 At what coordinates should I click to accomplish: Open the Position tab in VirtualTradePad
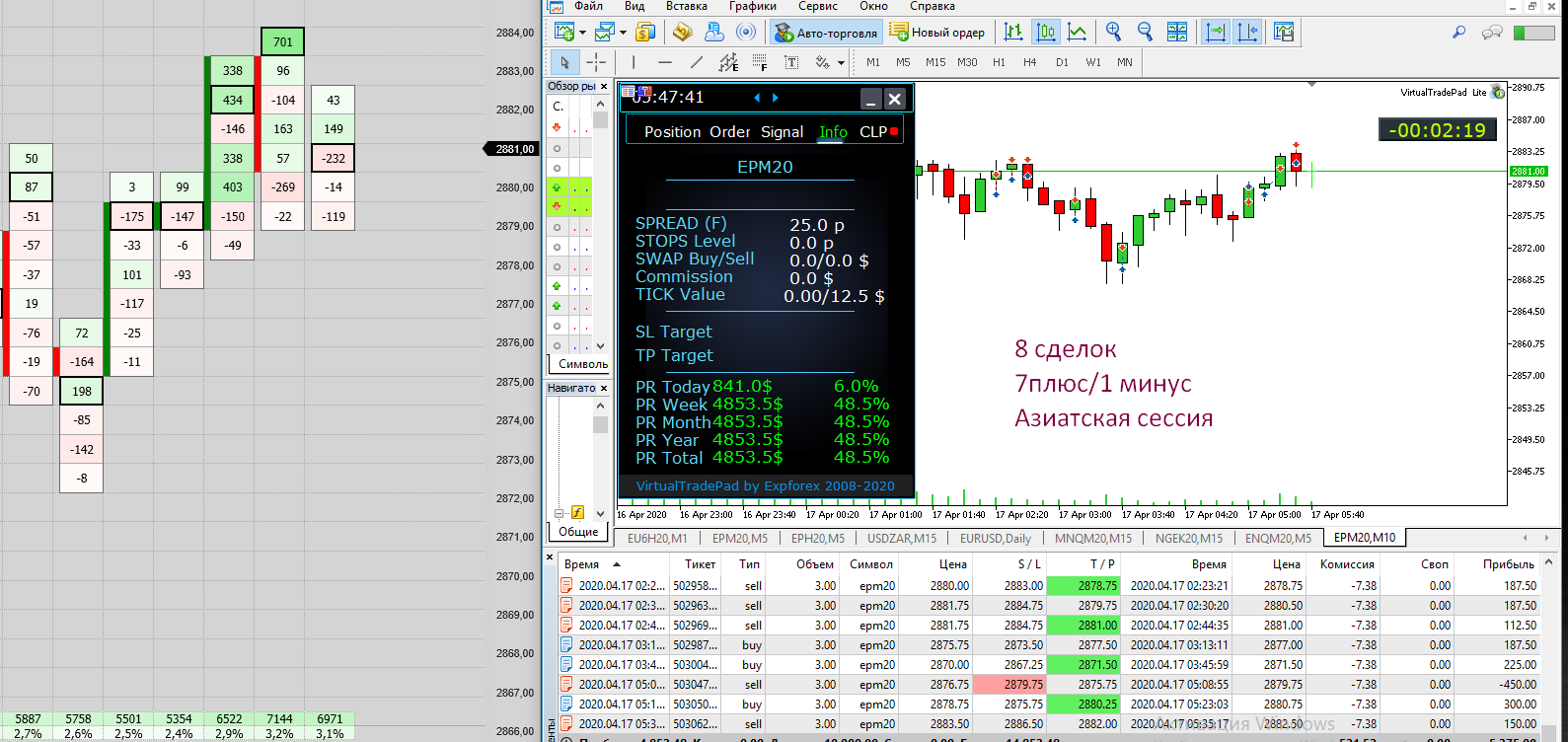(x=673, y=132)
